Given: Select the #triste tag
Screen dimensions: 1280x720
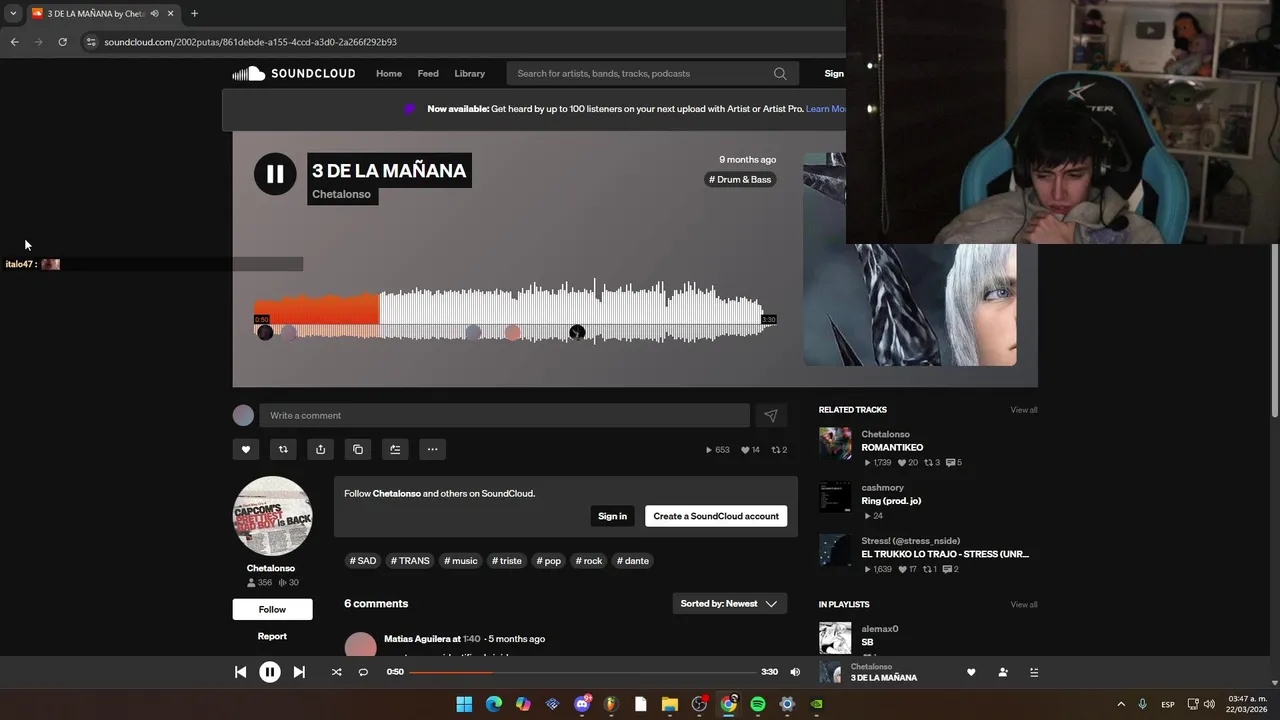Looking at the screenshot, I should 507,561.
